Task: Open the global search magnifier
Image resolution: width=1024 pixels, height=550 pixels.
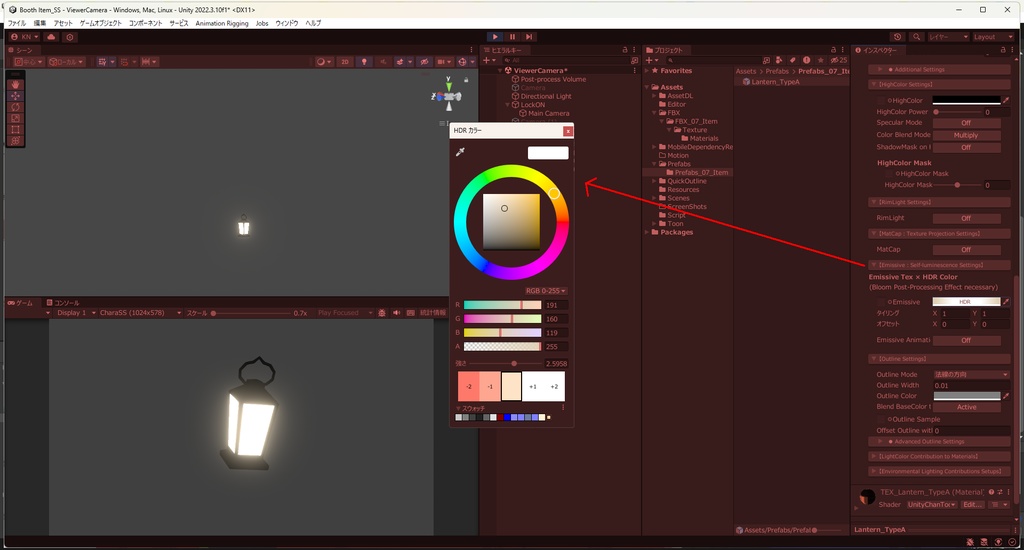Action: click(x=916, y=37)
